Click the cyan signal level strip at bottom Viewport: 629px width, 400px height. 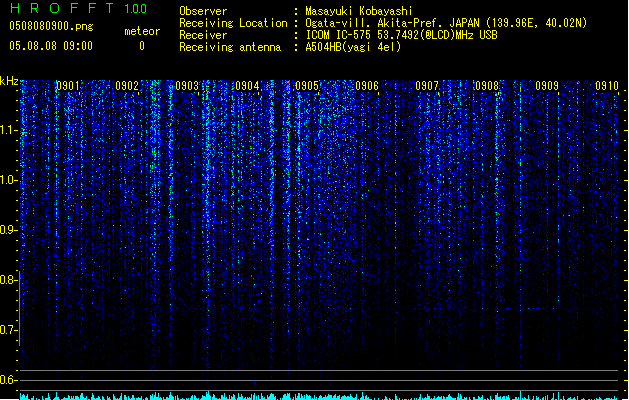click(x=321, y=396)
